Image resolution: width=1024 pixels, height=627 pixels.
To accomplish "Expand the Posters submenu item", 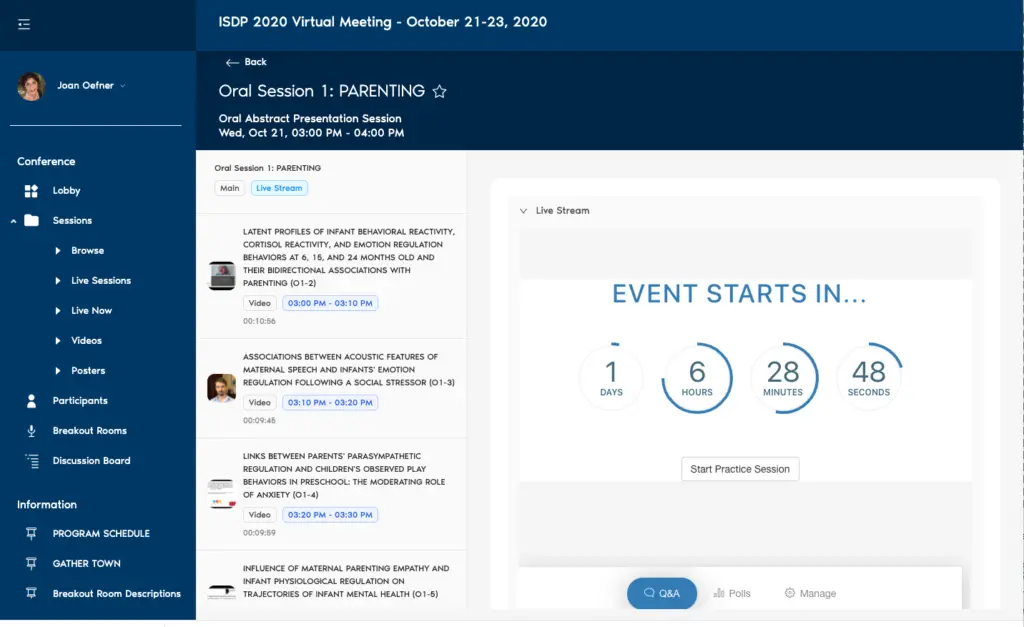I will (58, 371).
